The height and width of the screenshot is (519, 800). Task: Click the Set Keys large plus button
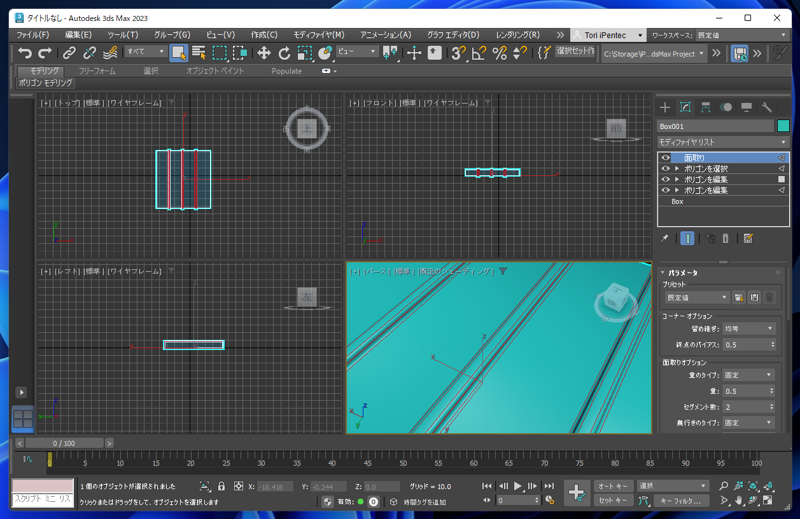pyautogui.click(x=577, y=493)
